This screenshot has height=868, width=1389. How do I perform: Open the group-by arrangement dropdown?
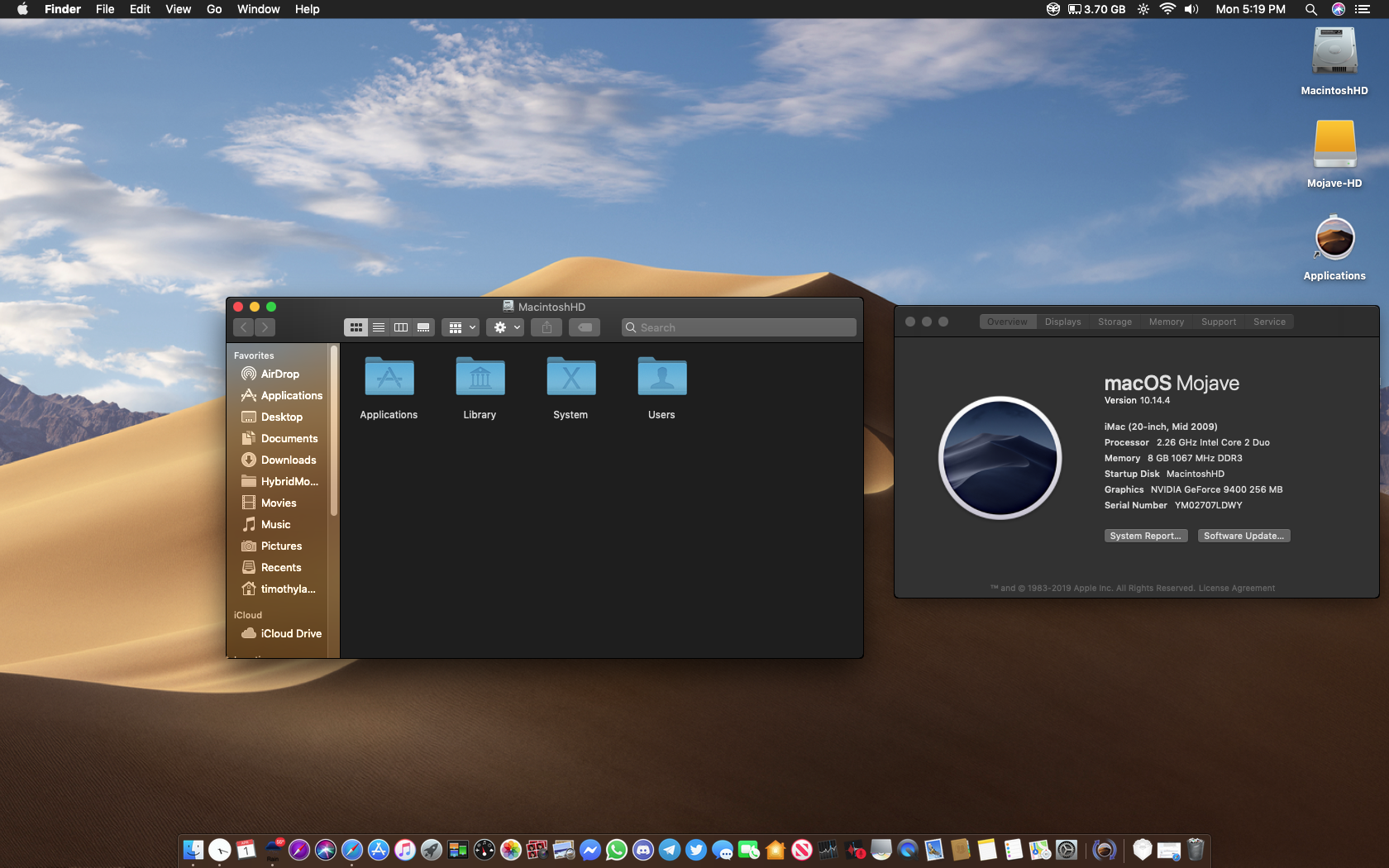click(461, 327)
